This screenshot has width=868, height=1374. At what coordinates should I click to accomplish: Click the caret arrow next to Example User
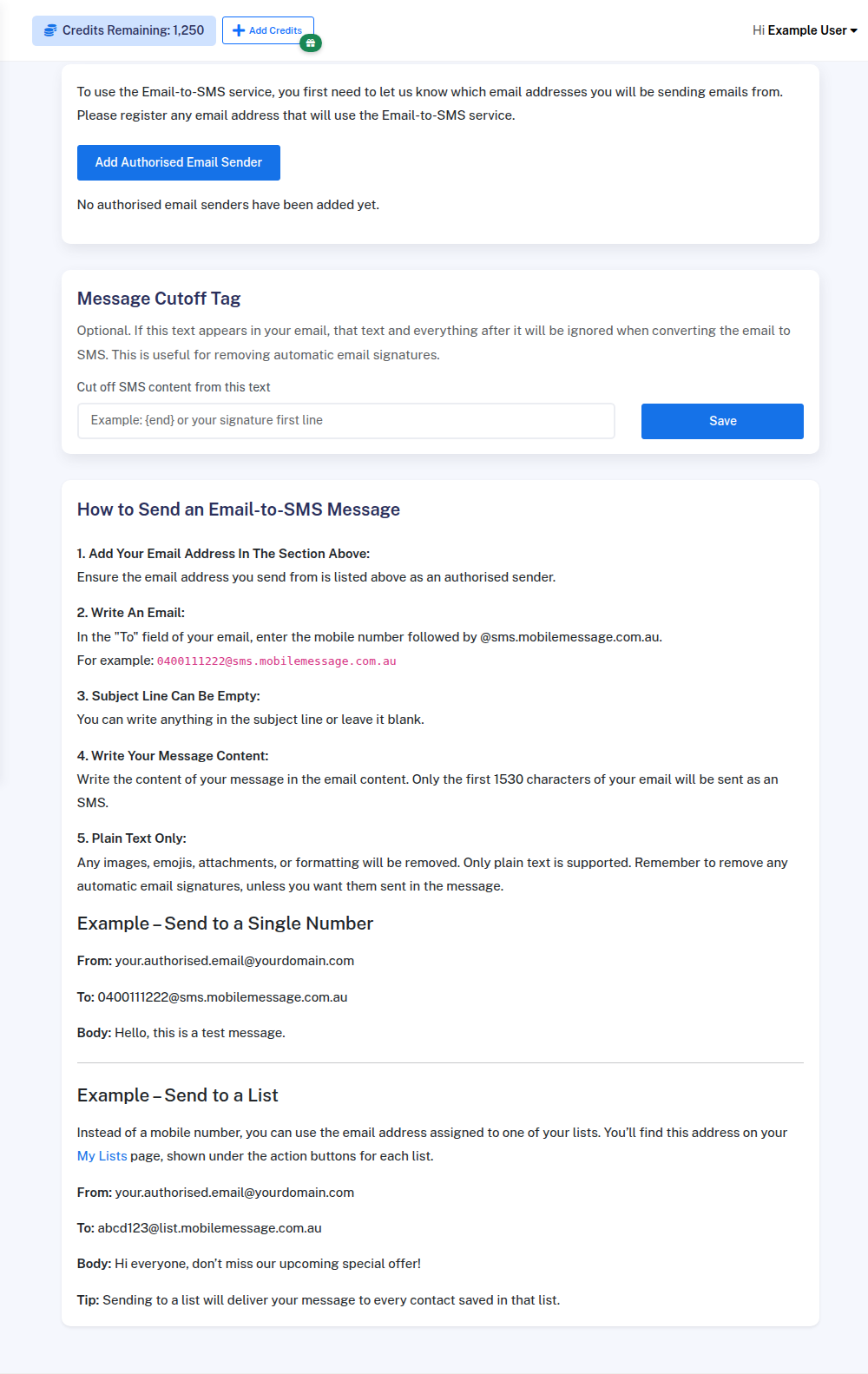point(854,31)
